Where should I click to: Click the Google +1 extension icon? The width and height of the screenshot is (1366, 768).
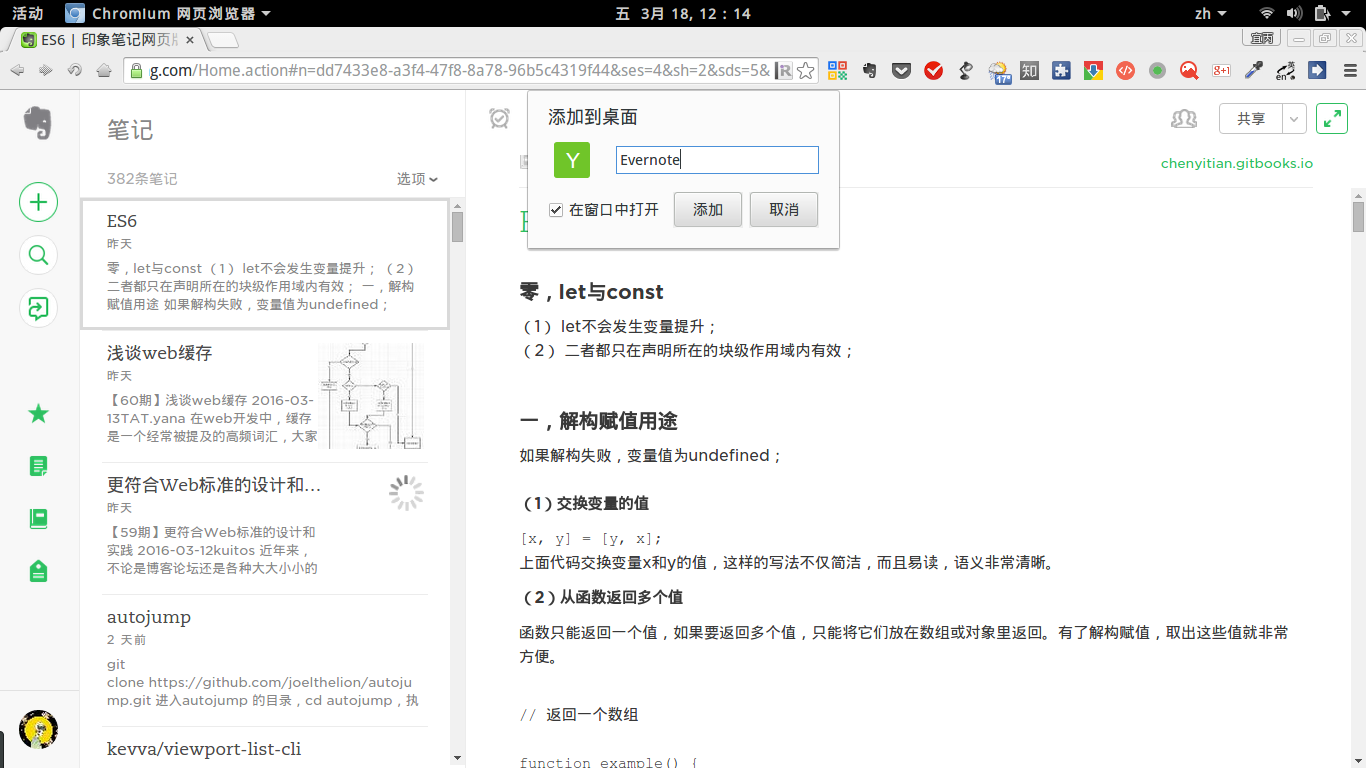[x=1221, y=70]
